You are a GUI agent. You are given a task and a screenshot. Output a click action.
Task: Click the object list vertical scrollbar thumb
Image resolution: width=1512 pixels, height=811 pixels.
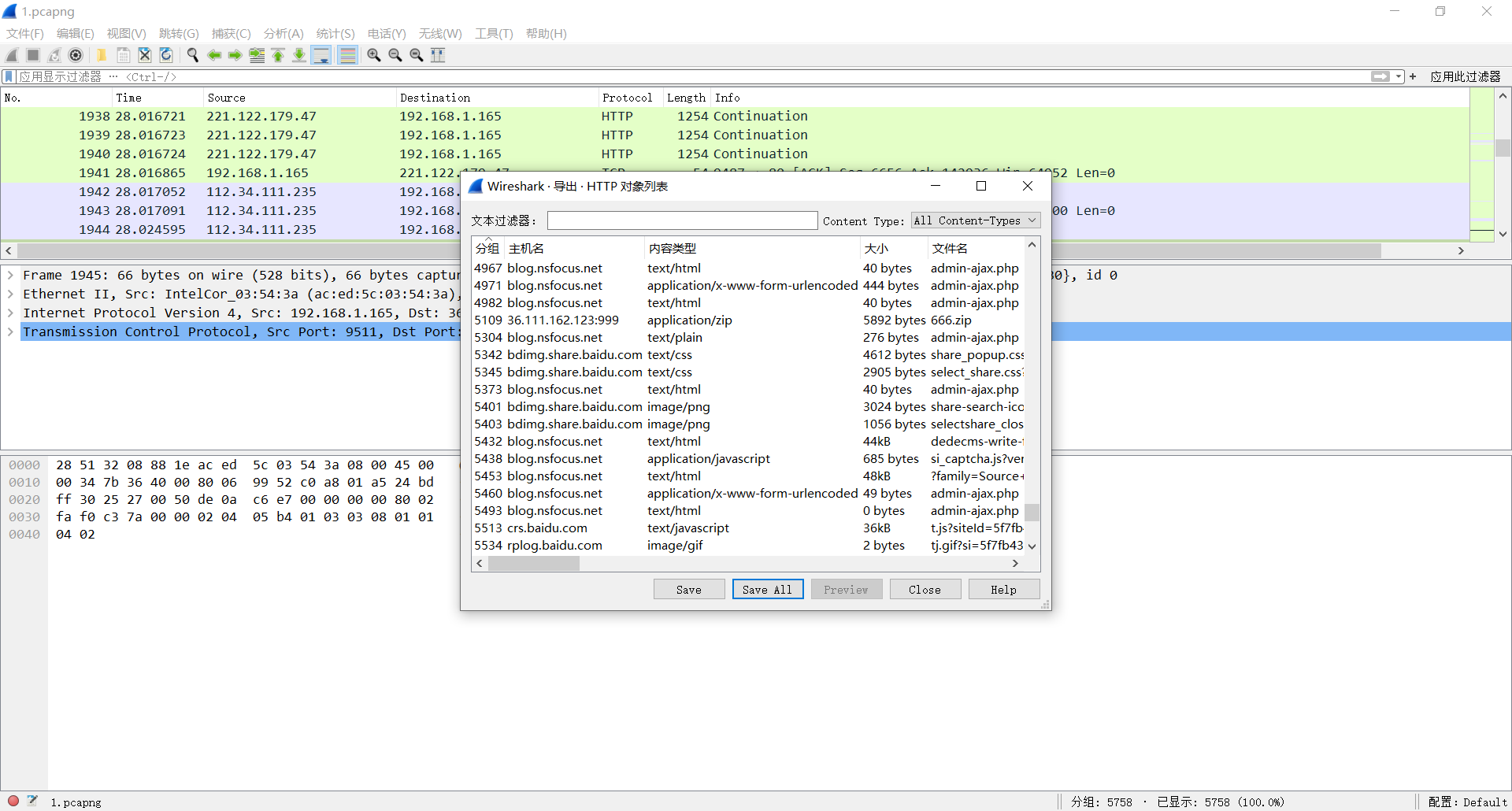coord(1032,512)
